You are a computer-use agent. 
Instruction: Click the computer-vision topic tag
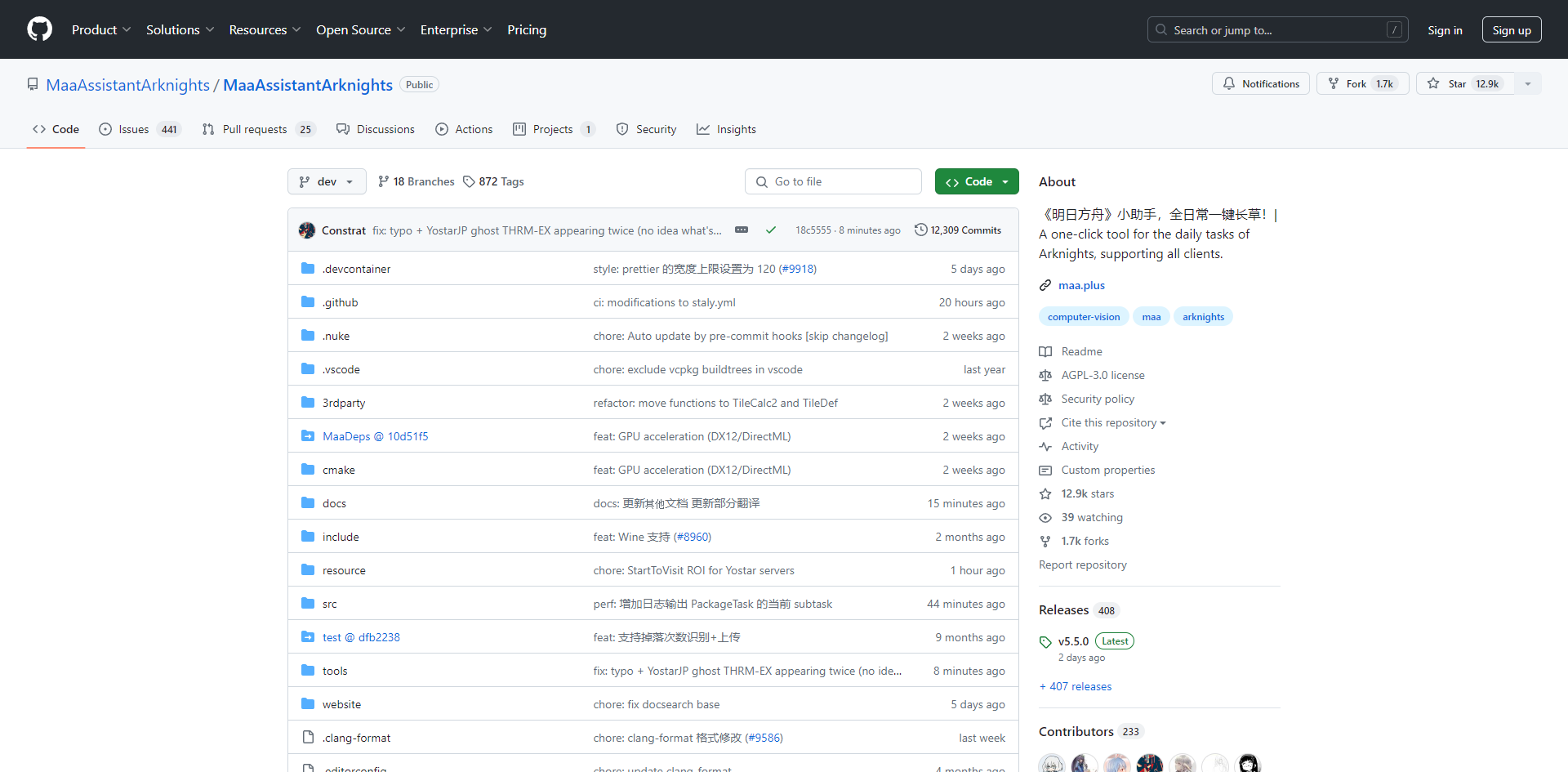tap(1084, 317)
